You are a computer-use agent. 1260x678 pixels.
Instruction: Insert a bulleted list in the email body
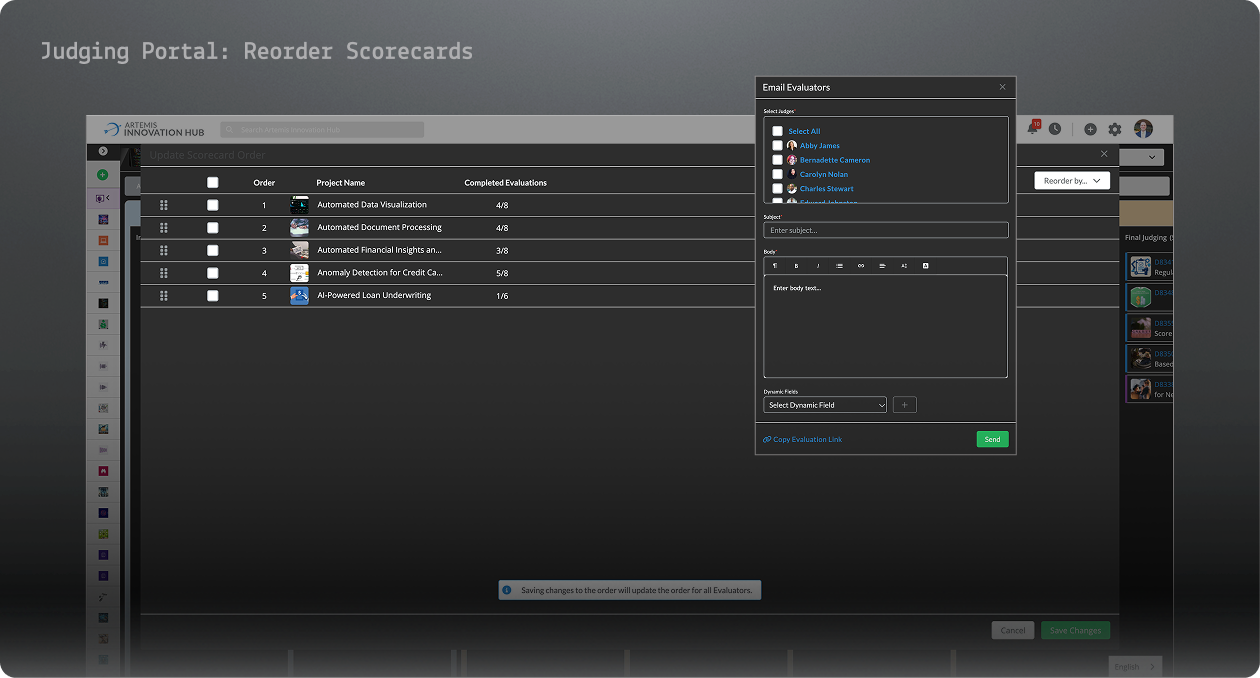point(839,266)
